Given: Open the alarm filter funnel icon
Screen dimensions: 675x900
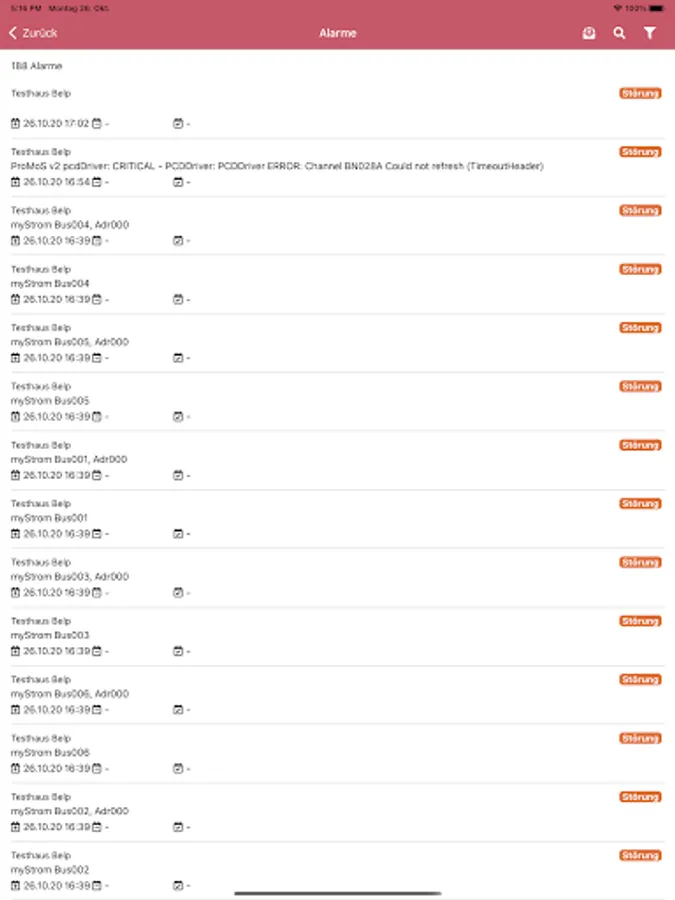Looking at the screenshot, I should click(x=650, y=33).
